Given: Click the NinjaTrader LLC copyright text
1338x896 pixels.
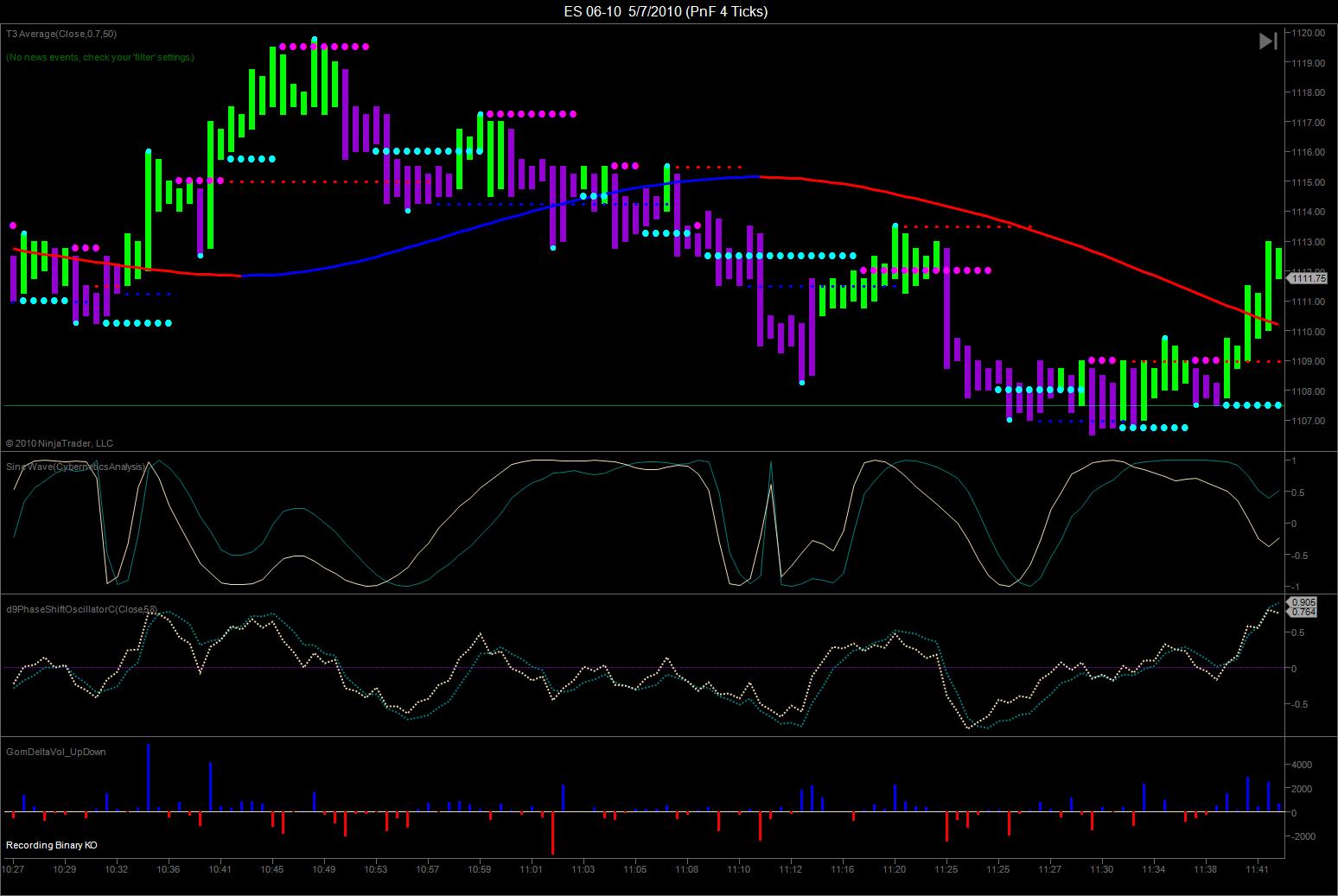Looking at the screenshot, I should pos(60,443).
